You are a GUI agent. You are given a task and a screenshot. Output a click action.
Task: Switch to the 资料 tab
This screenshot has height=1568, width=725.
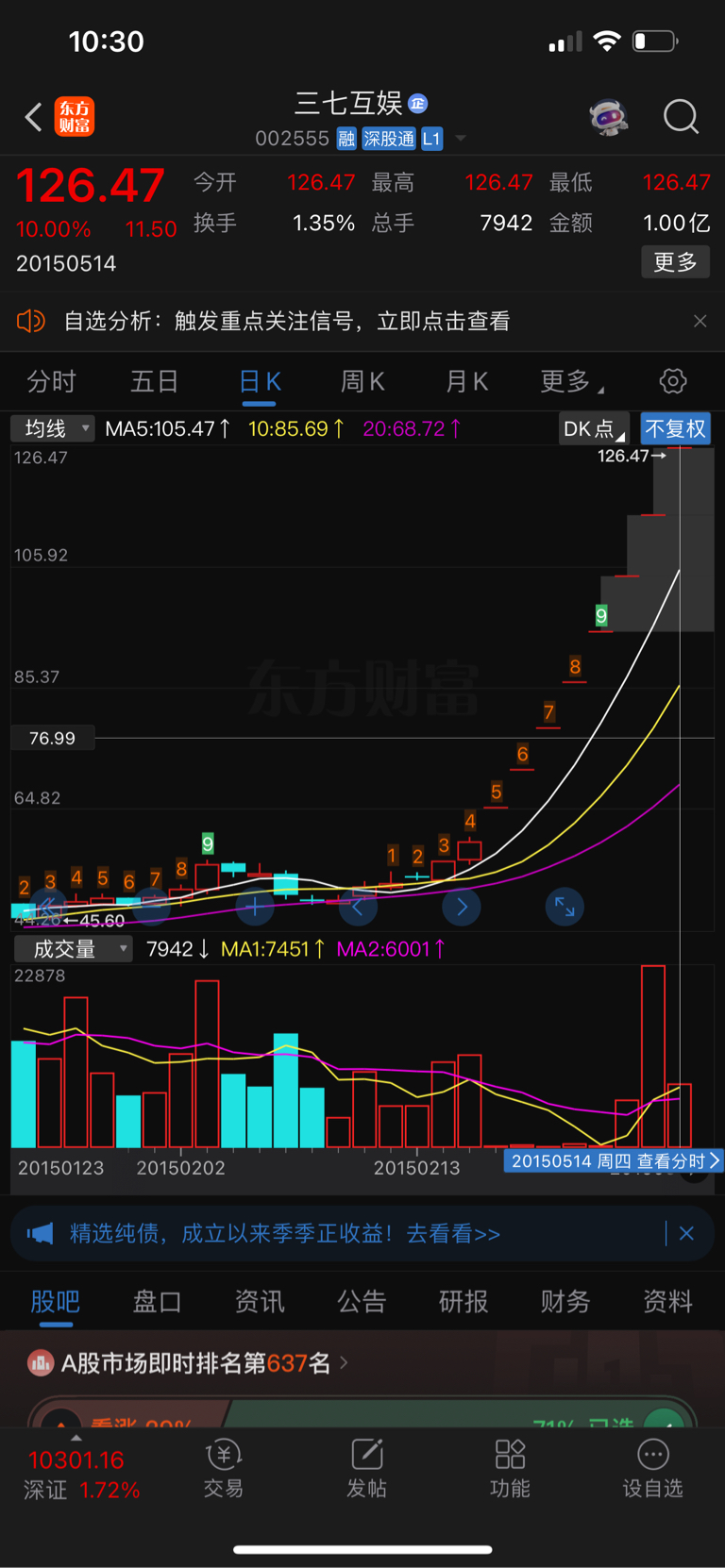click(x=668, y=1302)
